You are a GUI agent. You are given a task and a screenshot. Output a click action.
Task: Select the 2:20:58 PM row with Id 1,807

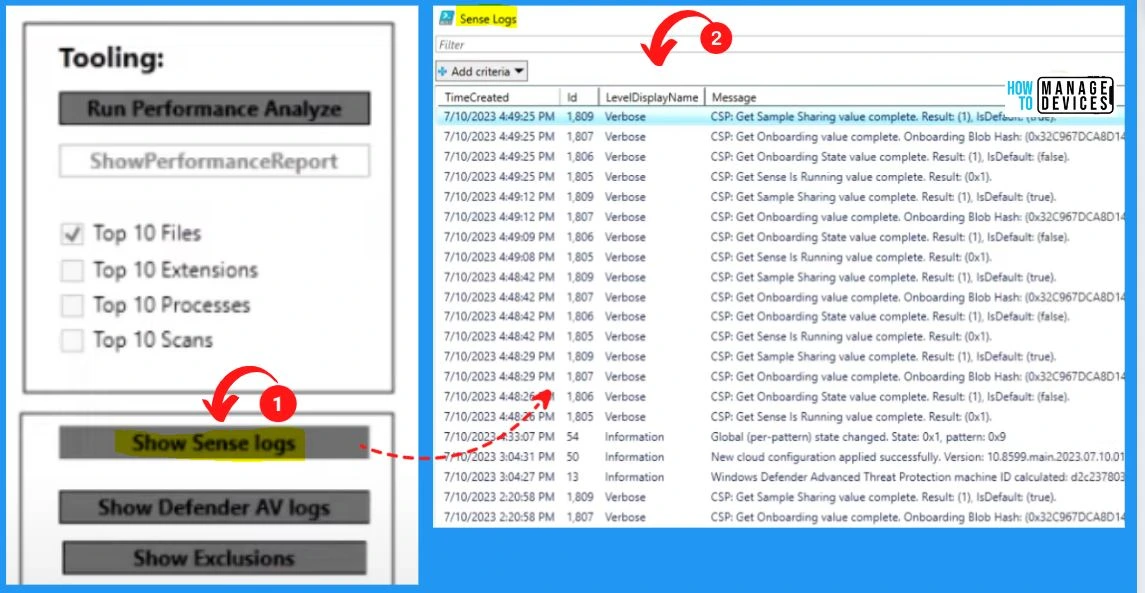pos(781,517)
